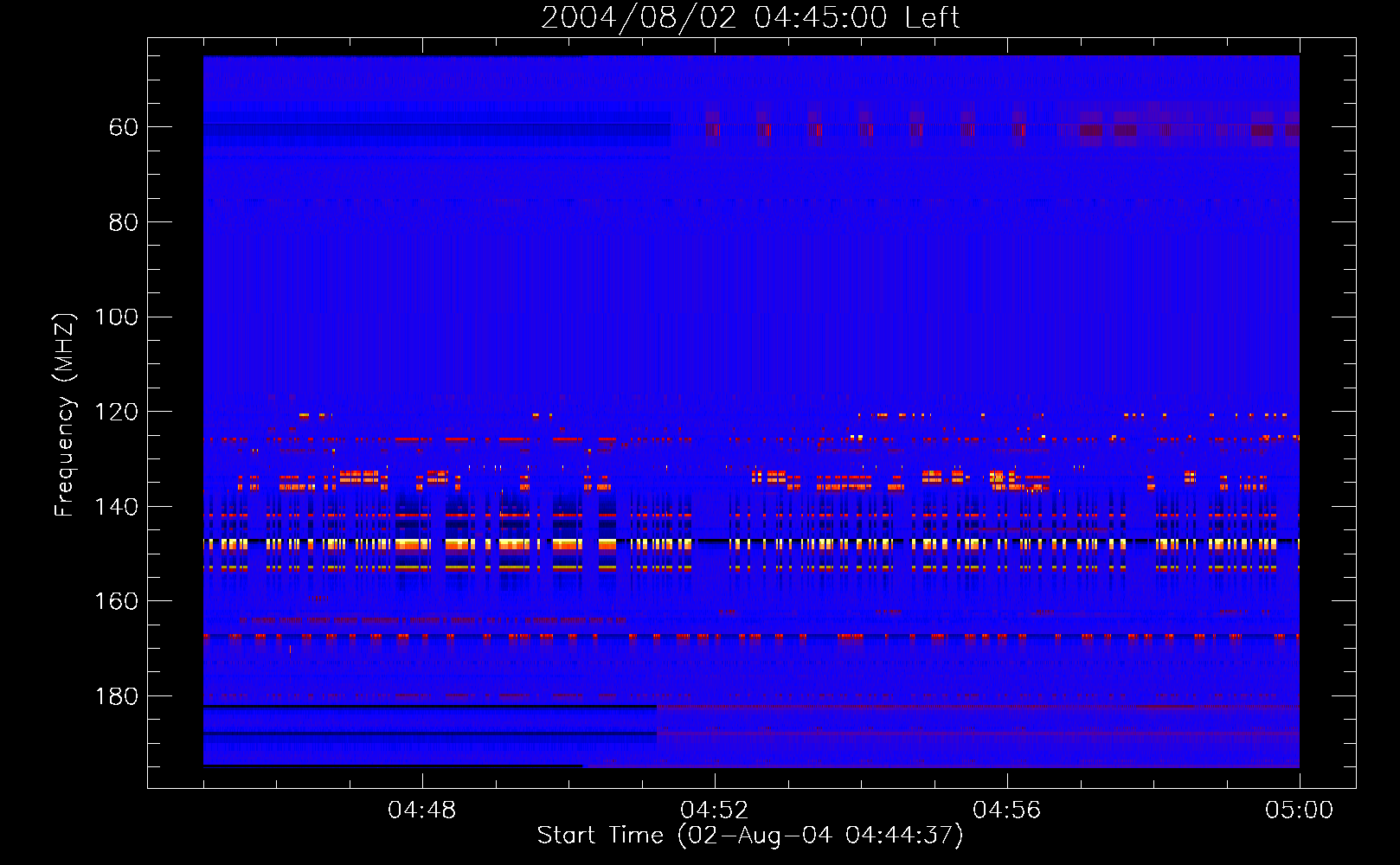Select the 140 frequency tick label
Image resolution: width=1400 pixels, height=865 pixels.
(x=116, y=507)
